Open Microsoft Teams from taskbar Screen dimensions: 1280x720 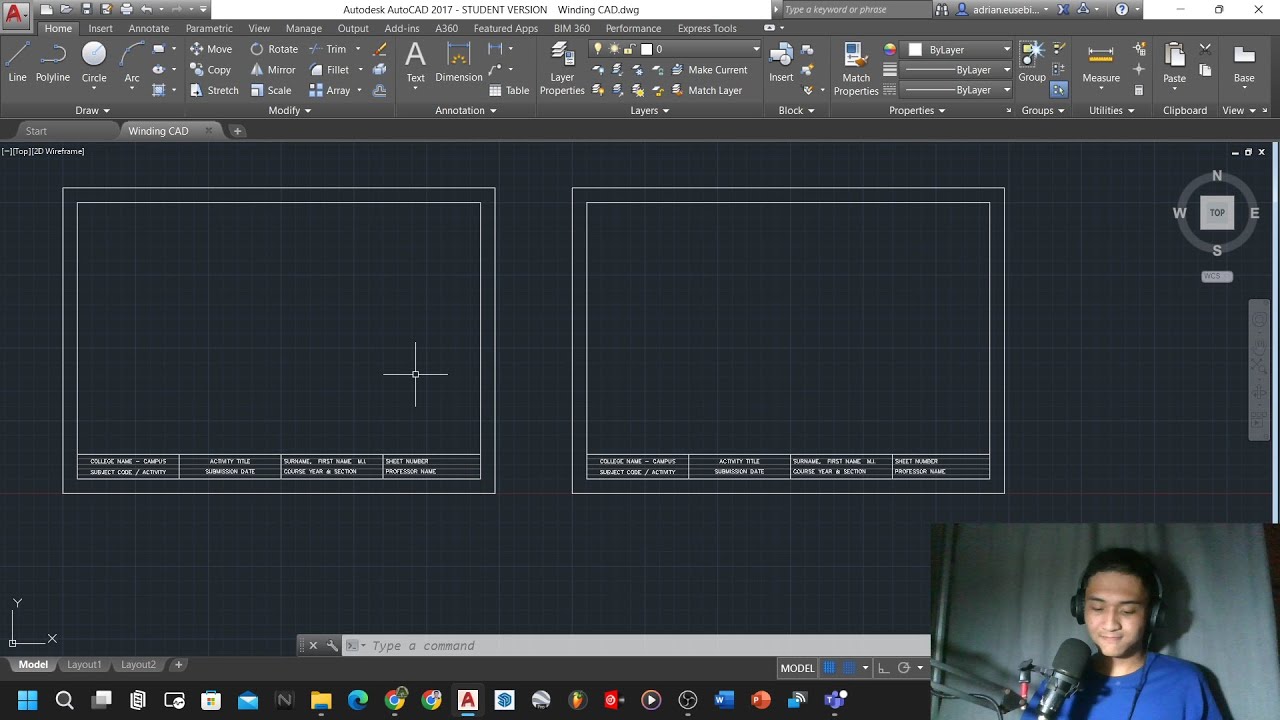coord(834,700)
